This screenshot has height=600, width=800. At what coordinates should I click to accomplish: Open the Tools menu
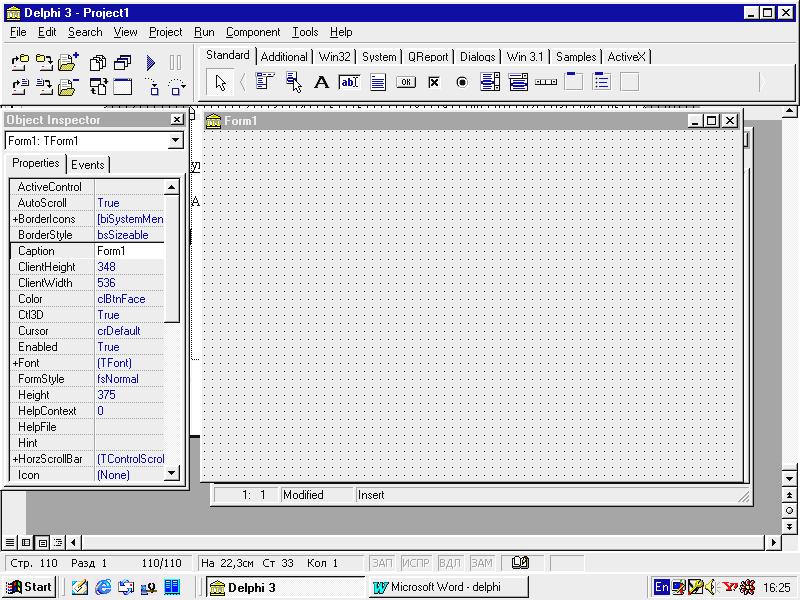(x=305, y=32)
